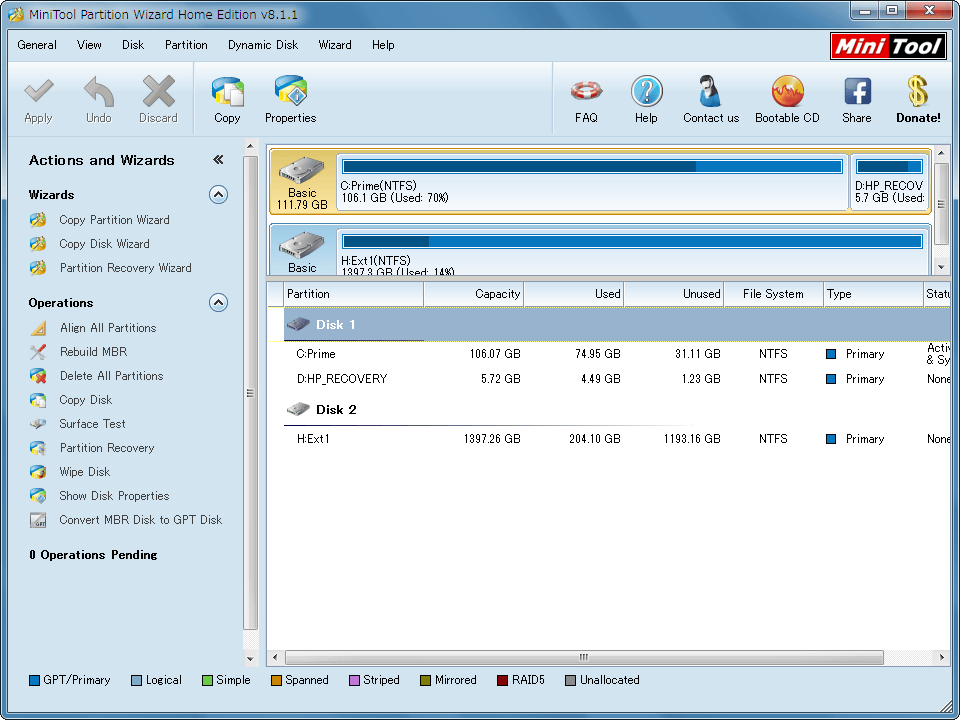
Task: Click the Wipe Disk link
Action: [85, 472]
